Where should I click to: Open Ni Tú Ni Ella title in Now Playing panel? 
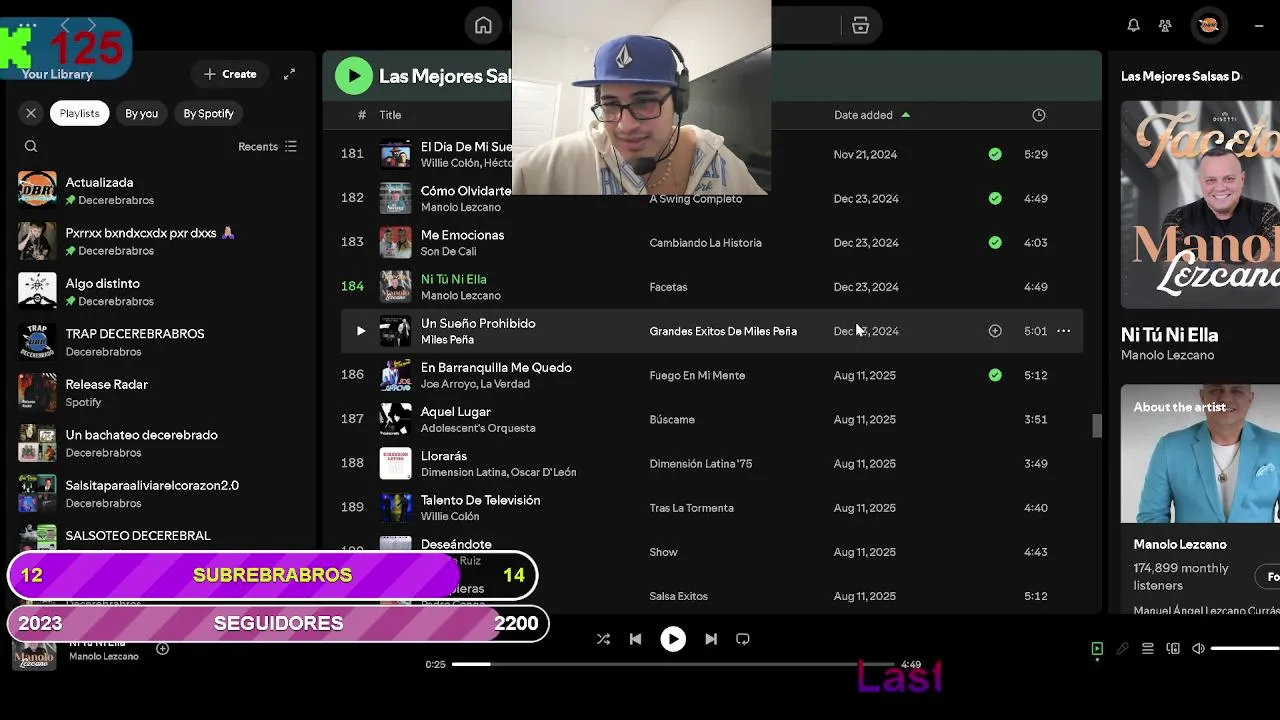point(1169,335)
